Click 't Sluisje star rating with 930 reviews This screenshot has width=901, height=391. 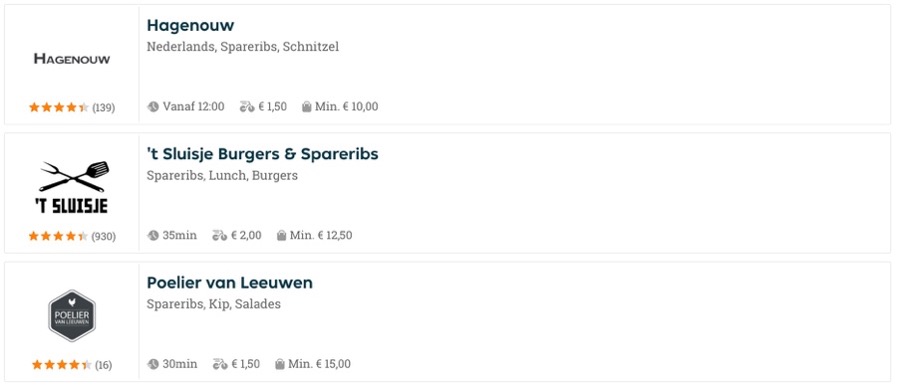72,236
